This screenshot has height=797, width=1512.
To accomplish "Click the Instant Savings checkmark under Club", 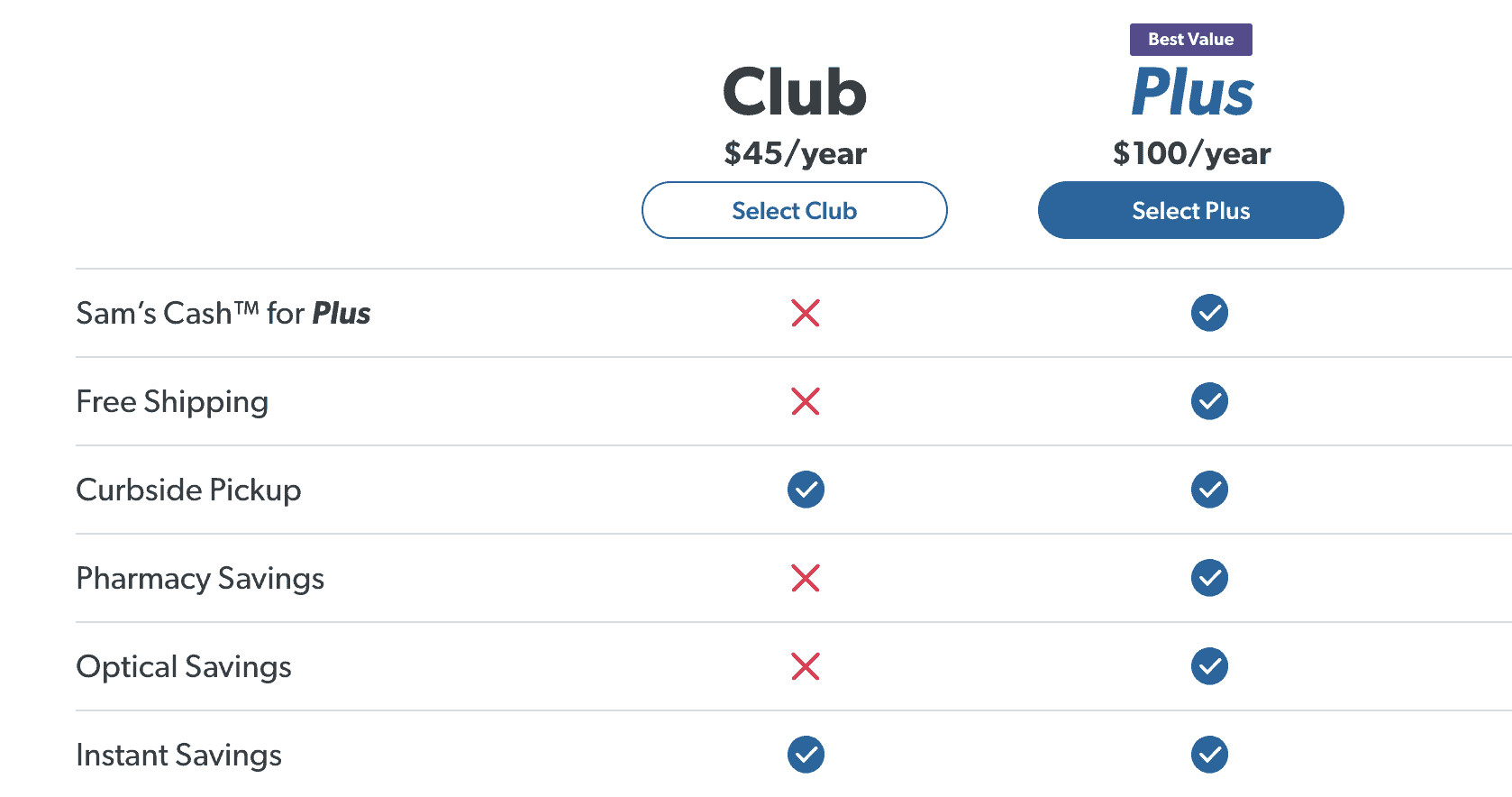I will [x=806, y=755].
